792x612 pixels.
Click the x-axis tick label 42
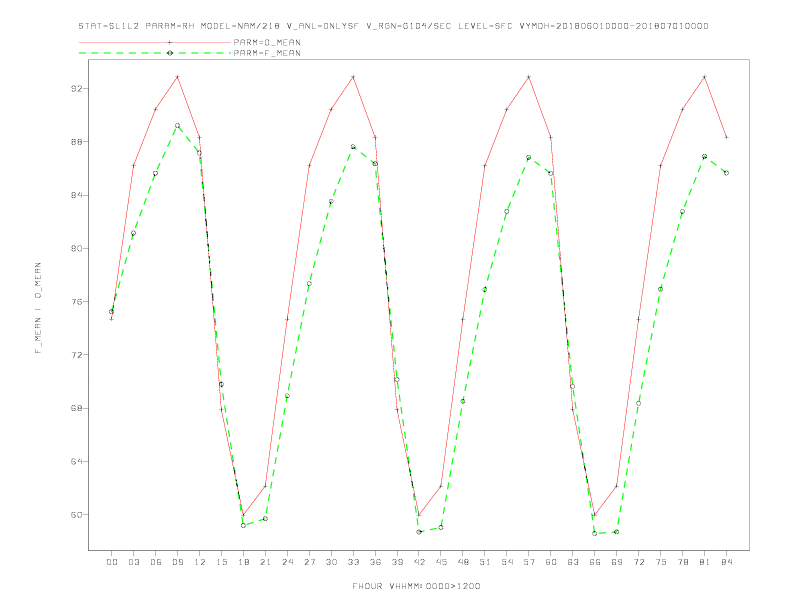[x=419, y=562]
